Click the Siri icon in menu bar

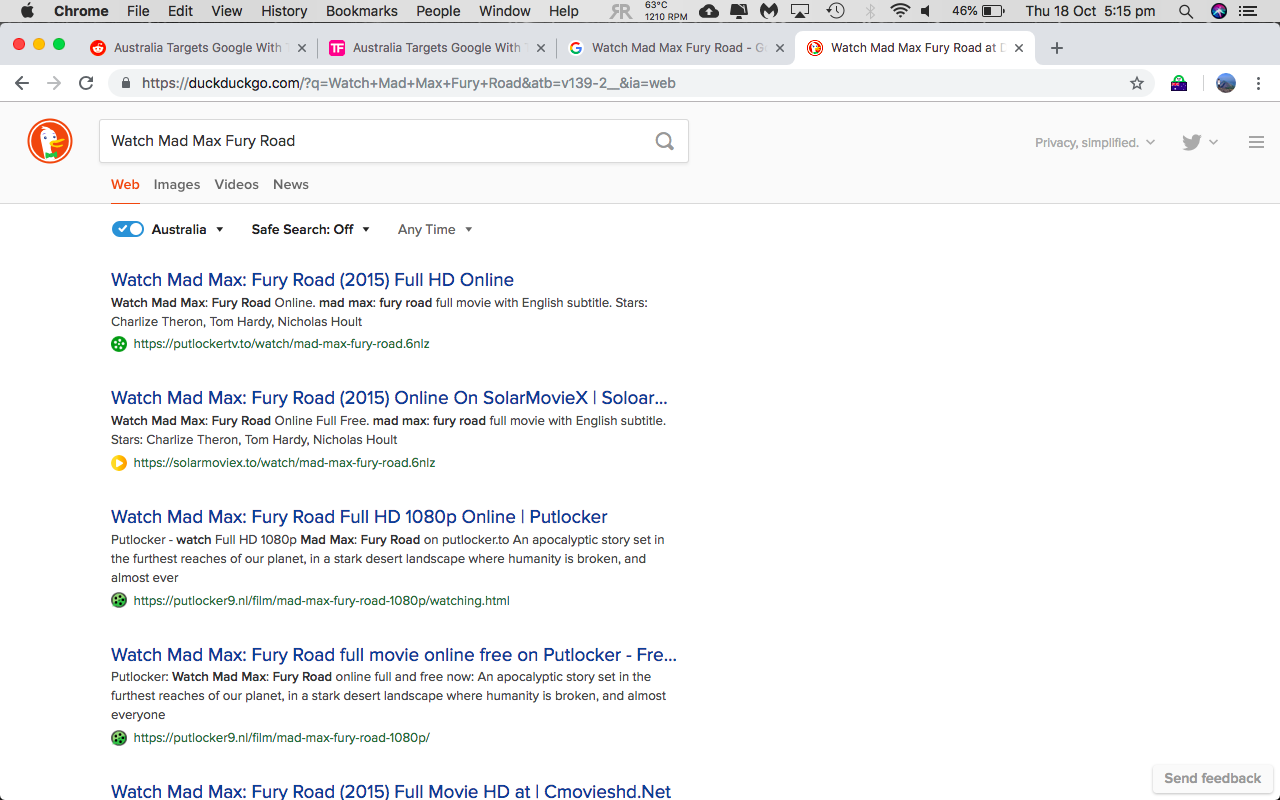pos(1219,11)
